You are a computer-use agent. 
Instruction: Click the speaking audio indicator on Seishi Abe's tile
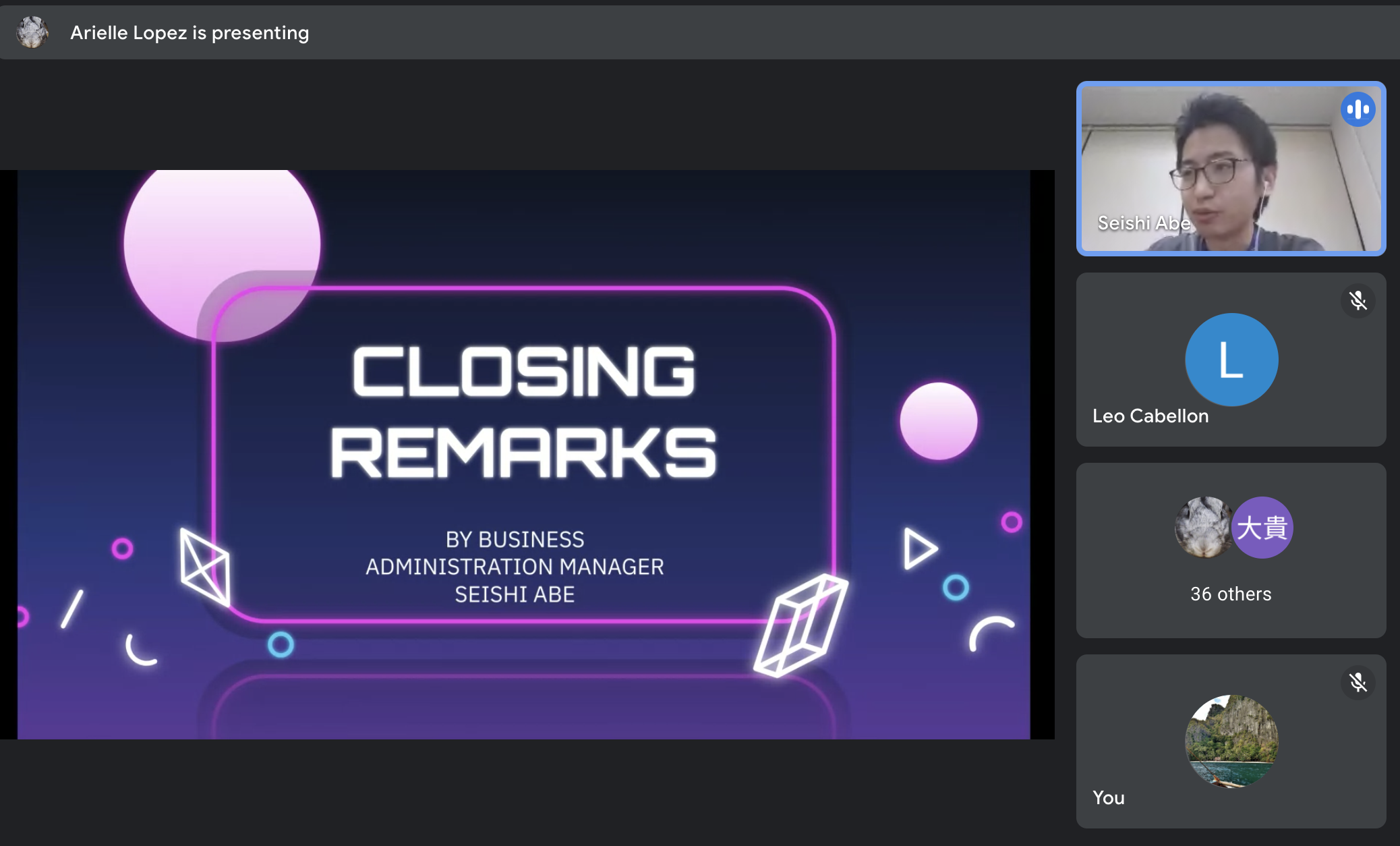[x=1358, y=109]
